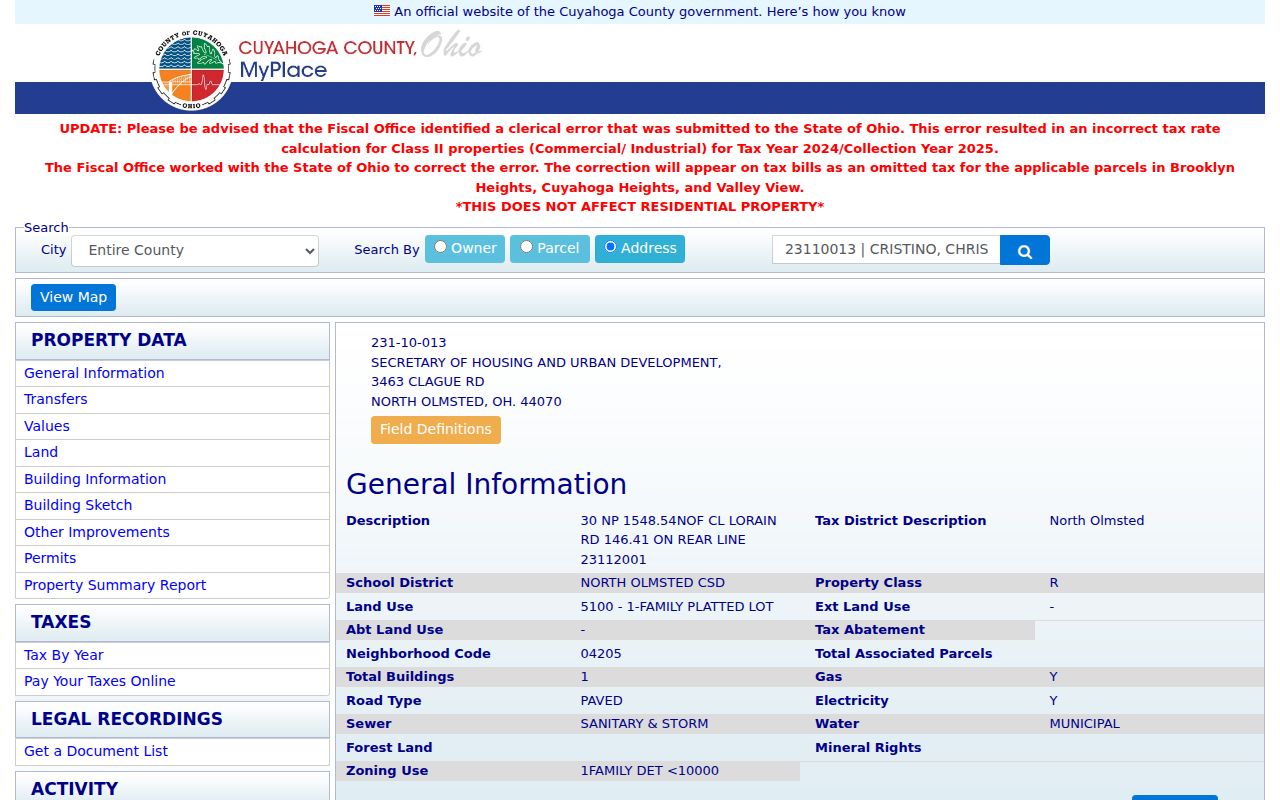The width and height of the screenshot is (1280, 800).
Task: Click the SANITARY & STORM sewer value
Action: pos(645,724)
